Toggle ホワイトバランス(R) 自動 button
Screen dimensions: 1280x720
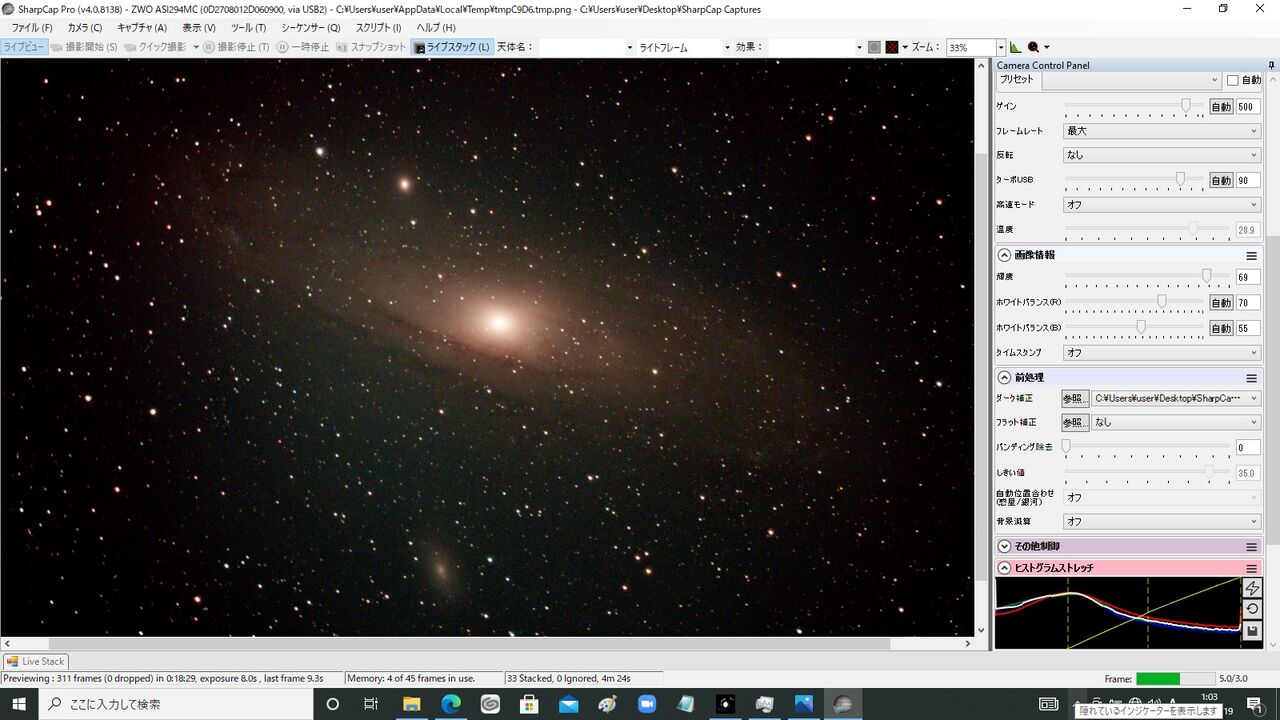click(x=1221, y=303)
